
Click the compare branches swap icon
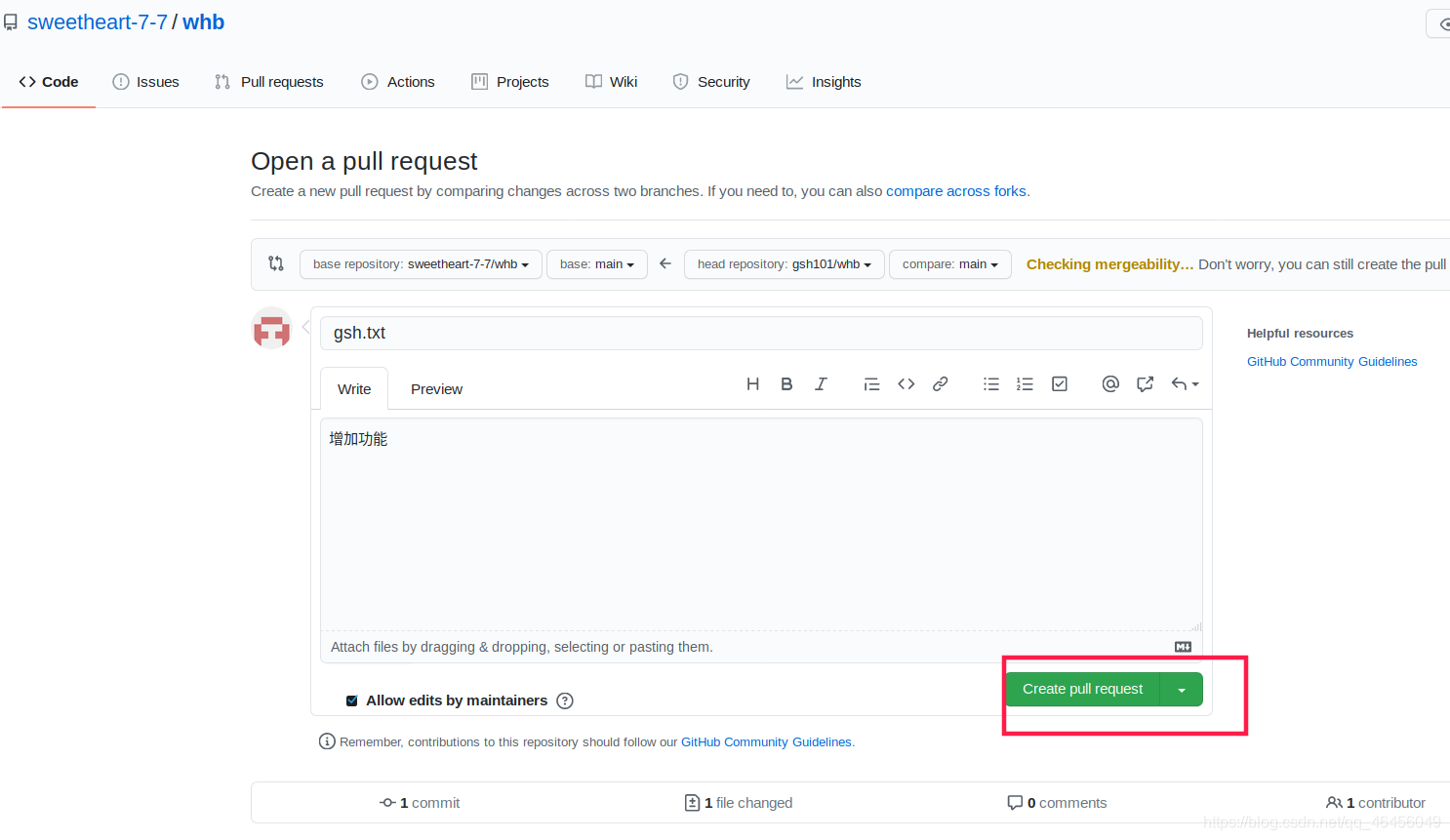point(276,263)
